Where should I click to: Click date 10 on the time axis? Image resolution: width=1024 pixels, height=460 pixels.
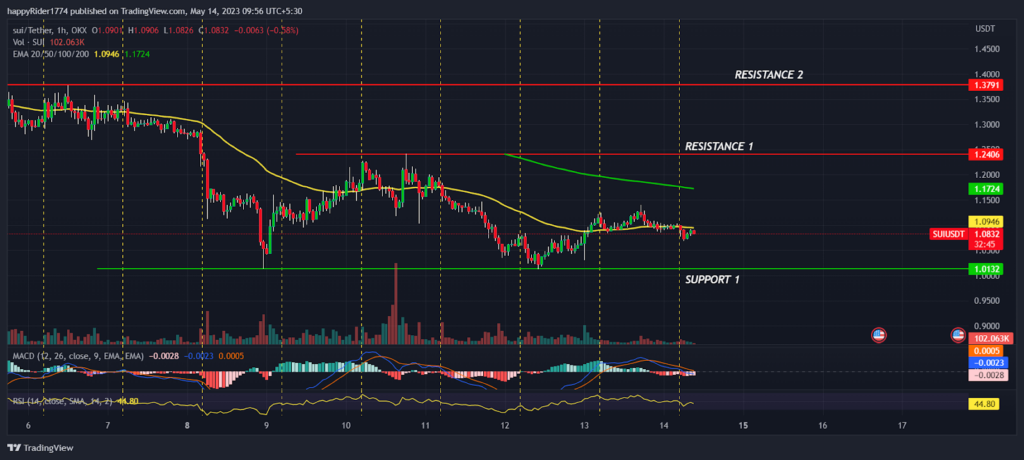(346, 425)
